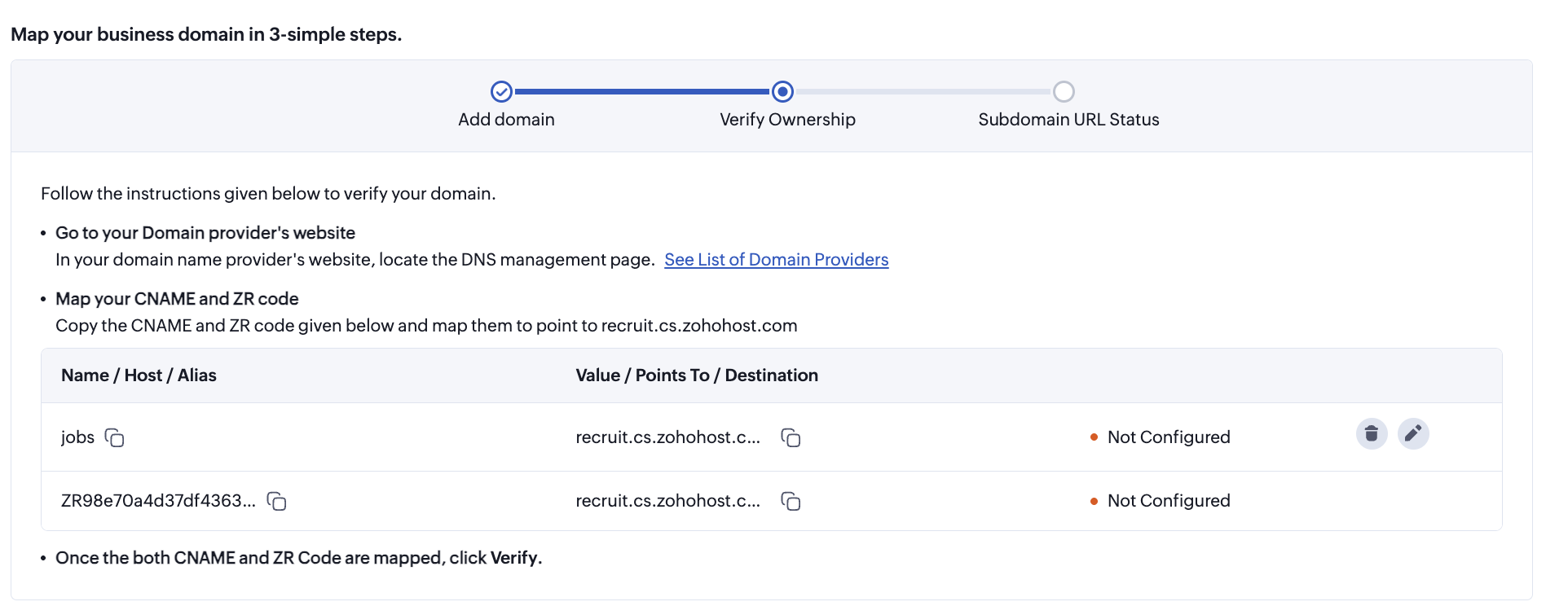The width and height of the screenshot is (1568, 606).
Task: Go to the Add domain step label
Action: coord(506,120)
